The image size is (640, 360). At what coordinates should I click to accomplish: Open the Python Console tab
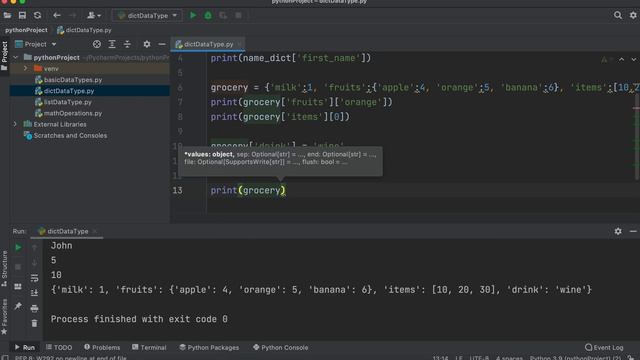(280, 347)
